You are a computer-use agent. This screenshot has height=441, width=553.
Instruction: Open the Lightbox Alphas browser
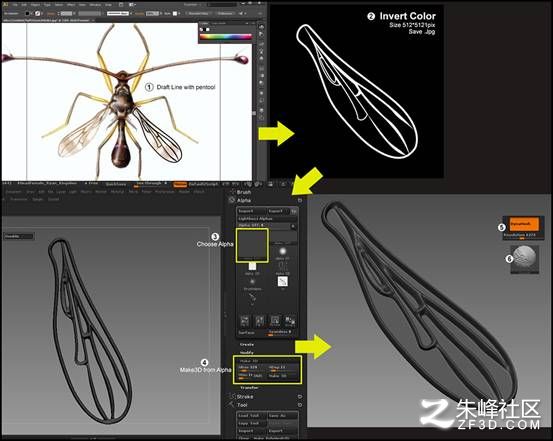tap(266, 219)
